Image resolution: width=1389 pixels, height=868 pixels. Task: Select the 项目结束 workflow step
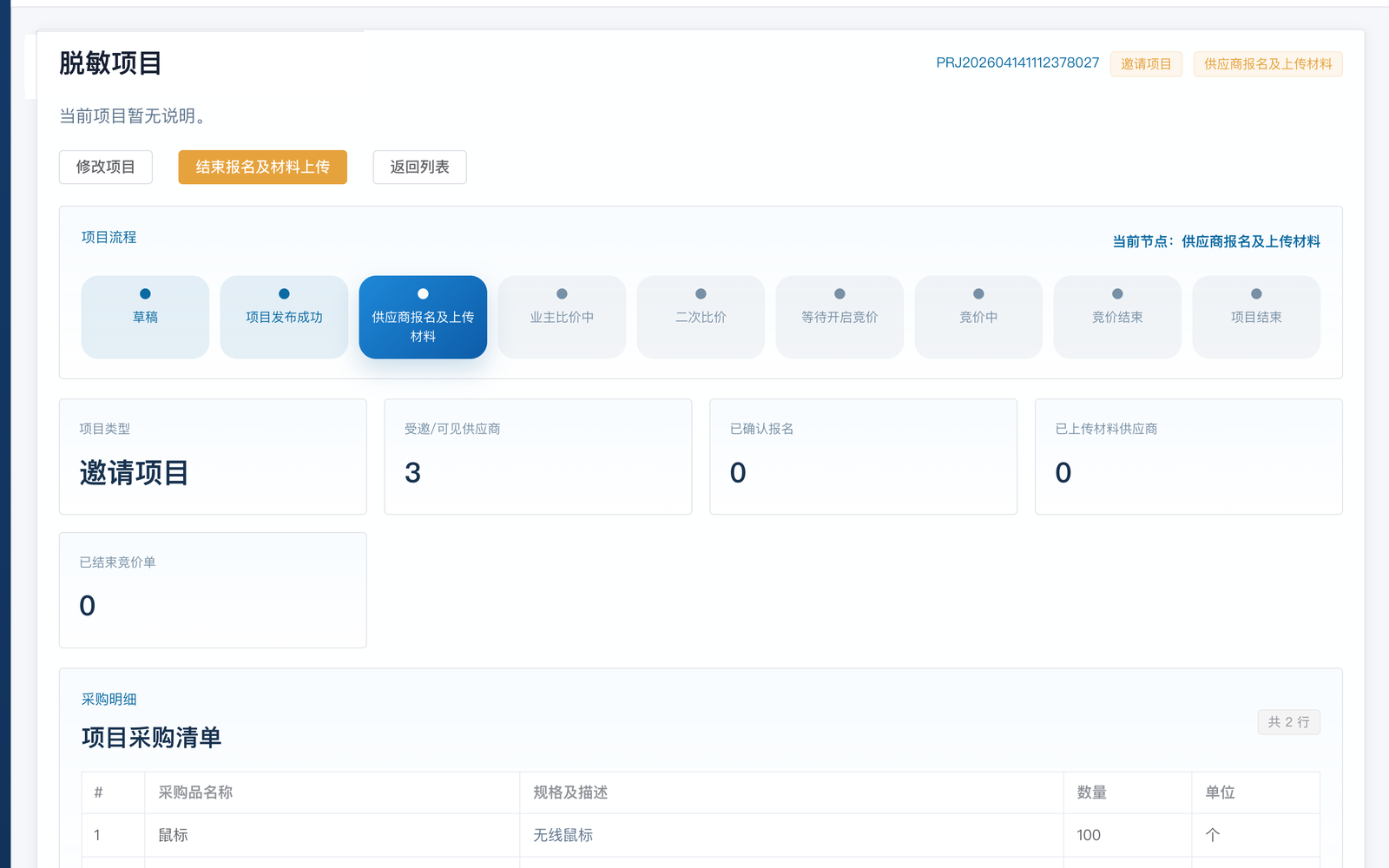coord(1256,317)
